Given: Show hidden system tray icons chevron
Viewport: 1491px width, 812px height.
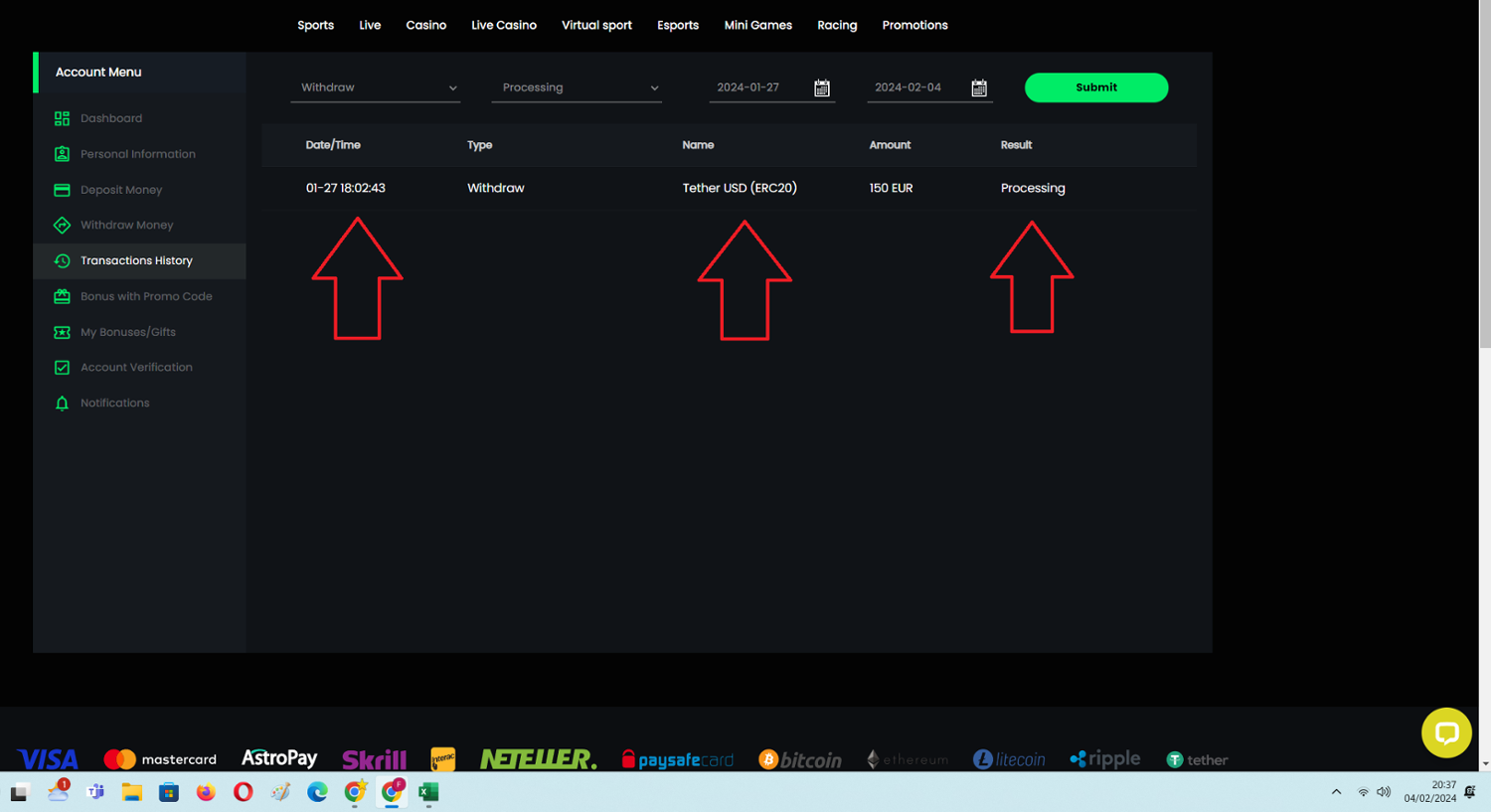Looking at the screenshot, I should point(1336,792).
